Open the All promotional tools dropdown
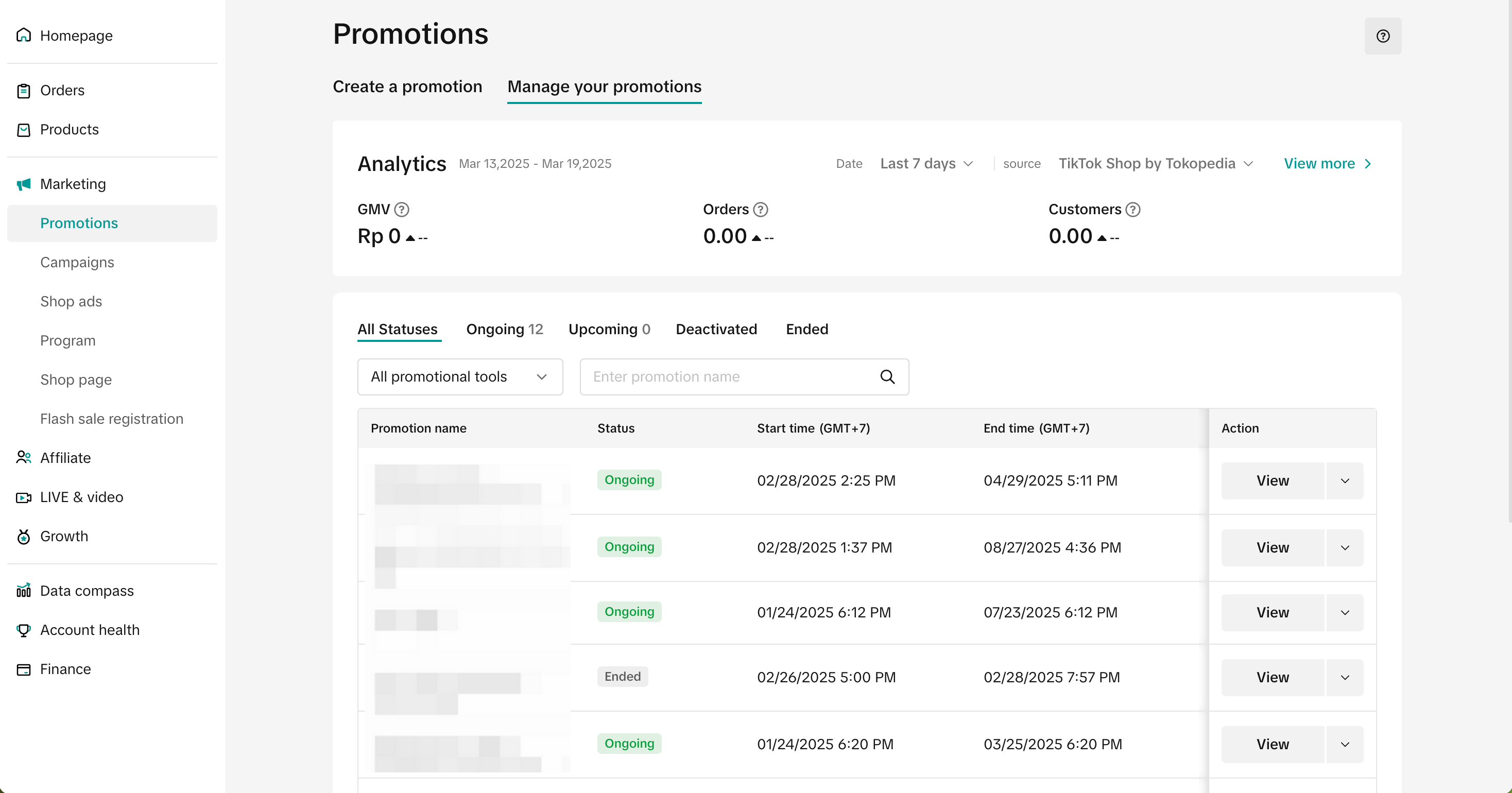This screenshot has width=1512, height=793. 459,377
